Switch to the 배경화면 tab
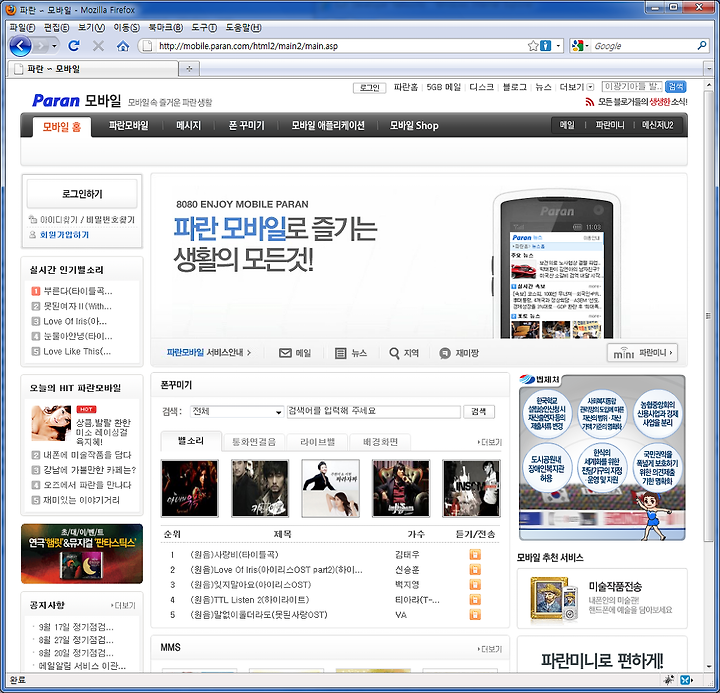720x693 pixels. [380, 442]
